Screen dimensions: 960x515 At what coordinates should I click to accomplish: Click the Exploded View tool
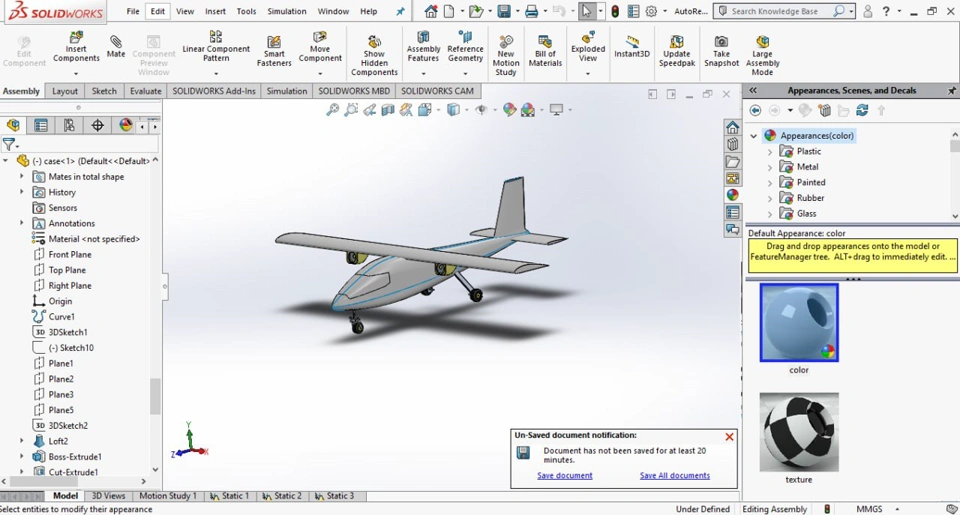click(588, 47)
